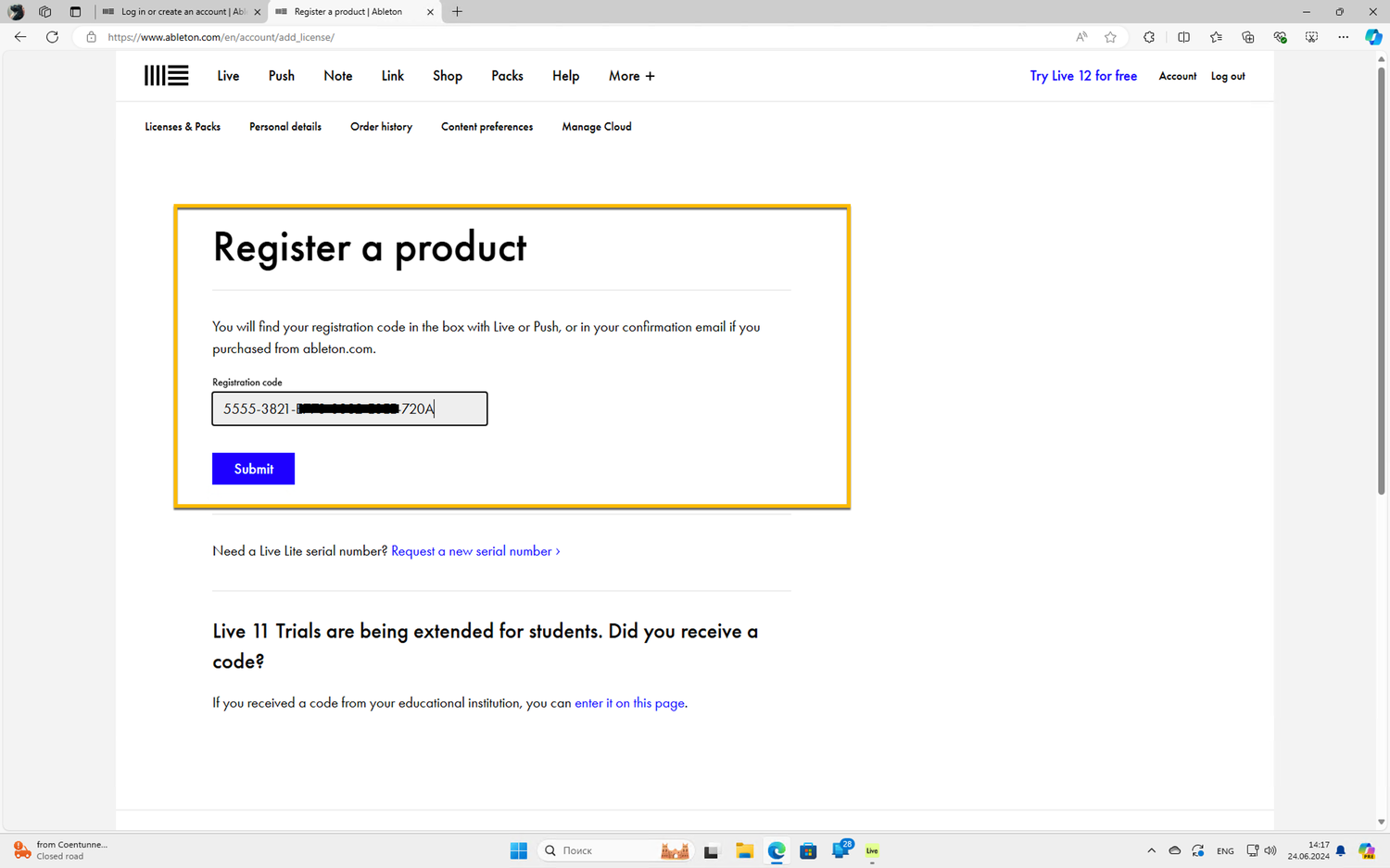Screen dimensions: 1390x868
Task: Toggle Edge split screen view
Action: tap(1183, 37)
